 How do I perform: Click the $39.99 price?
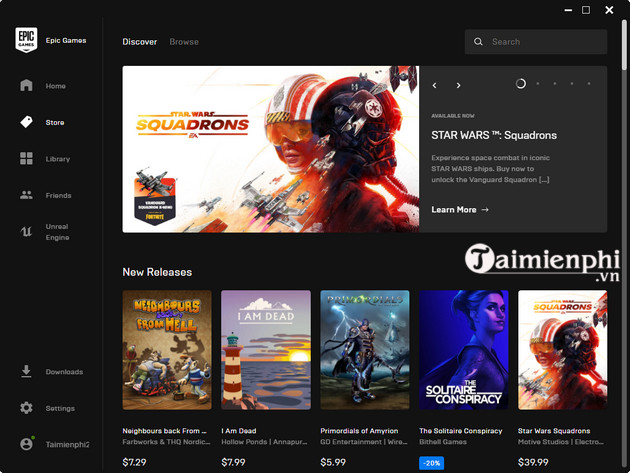533,462
